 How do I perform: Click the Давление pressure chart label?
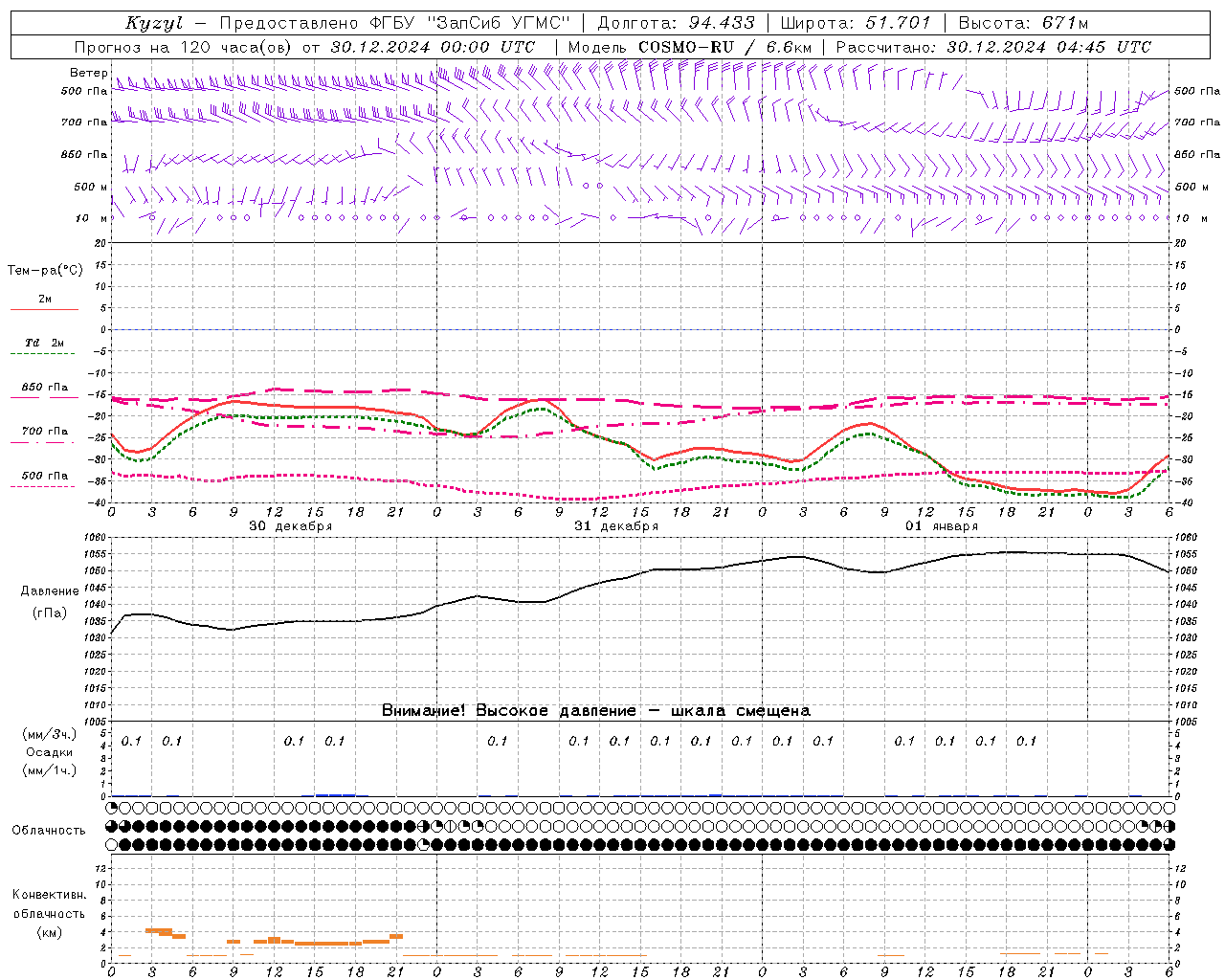tap(50, 591)
